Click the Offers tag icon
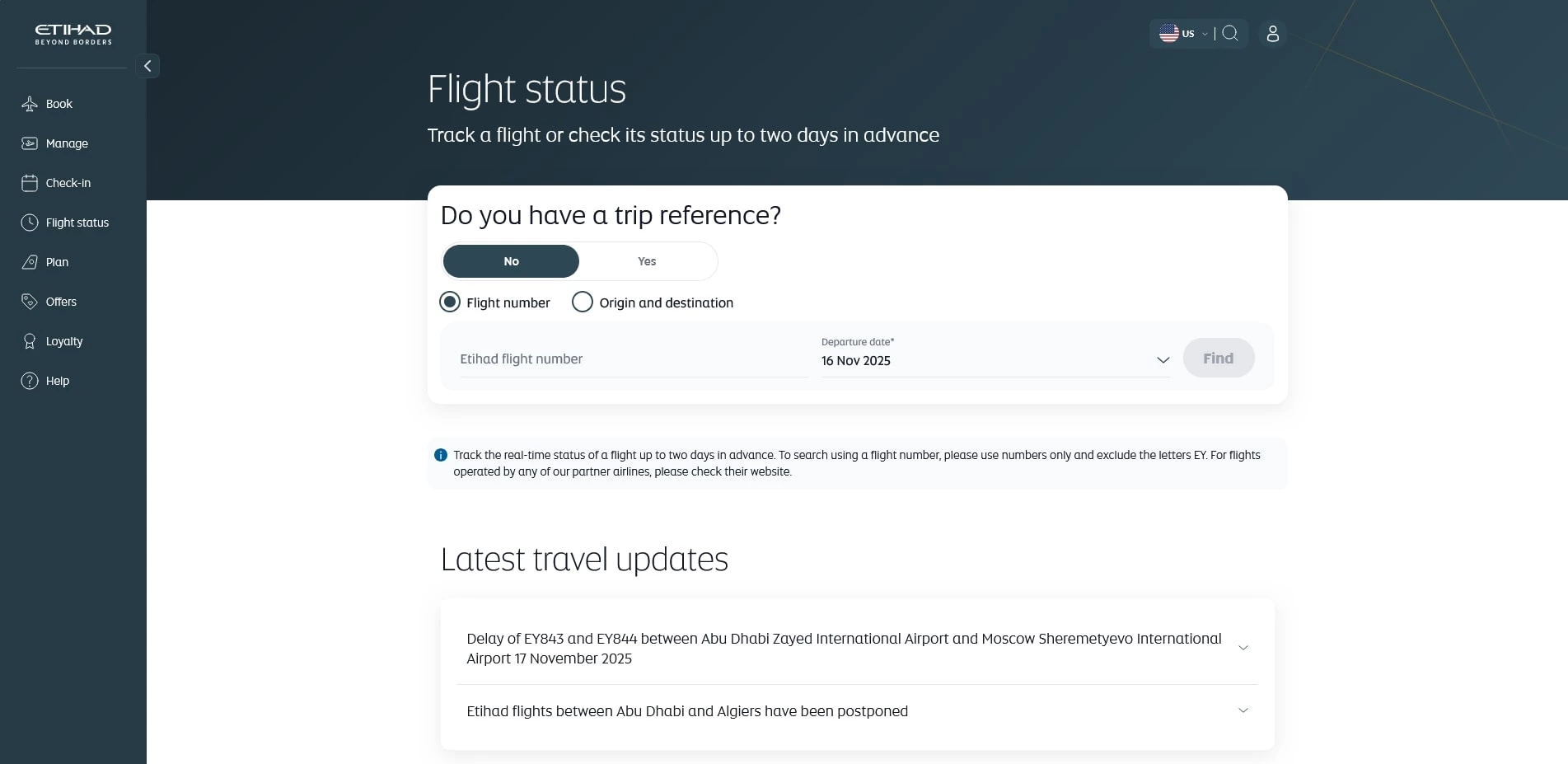 30,302
